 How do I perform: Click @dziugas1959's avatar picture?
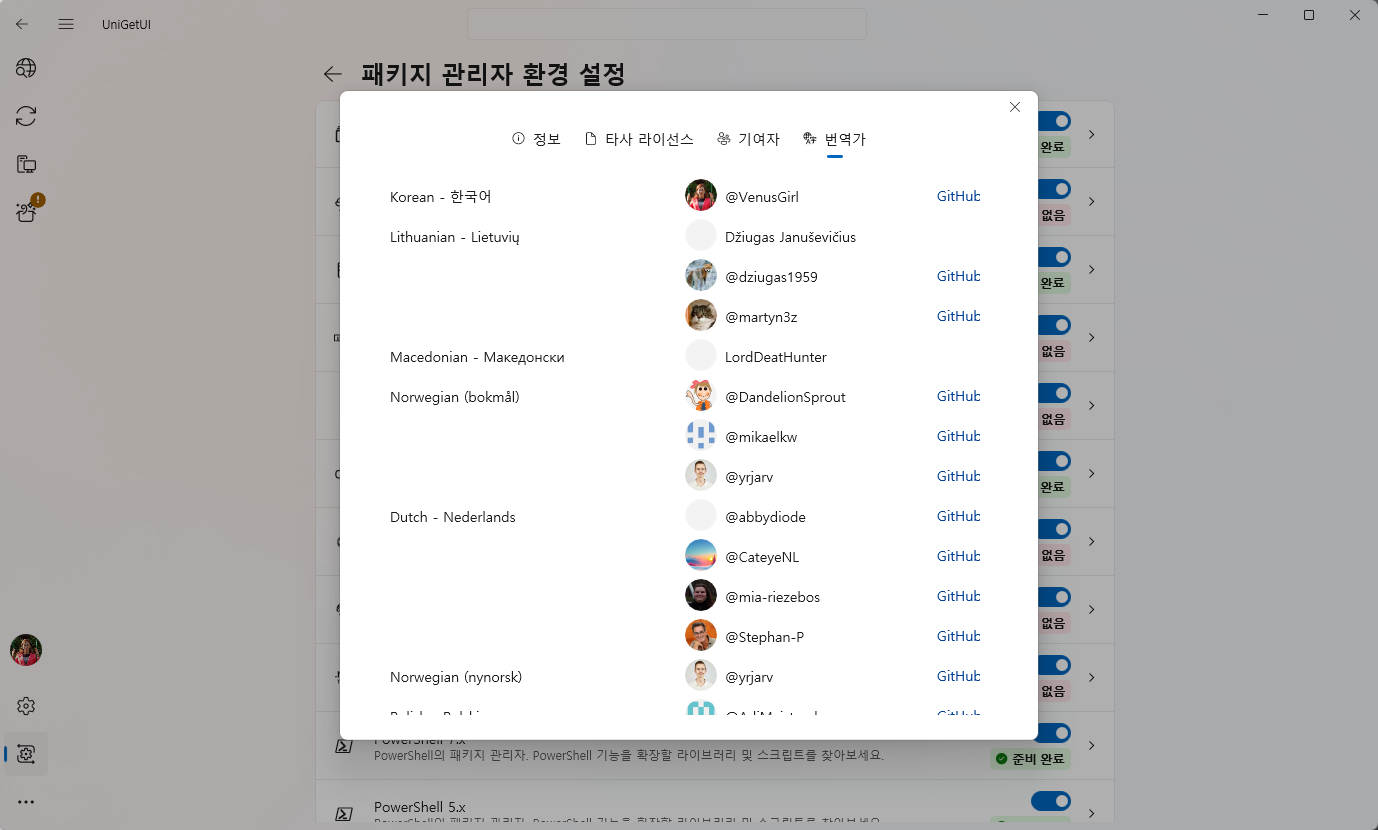[701, 276]
